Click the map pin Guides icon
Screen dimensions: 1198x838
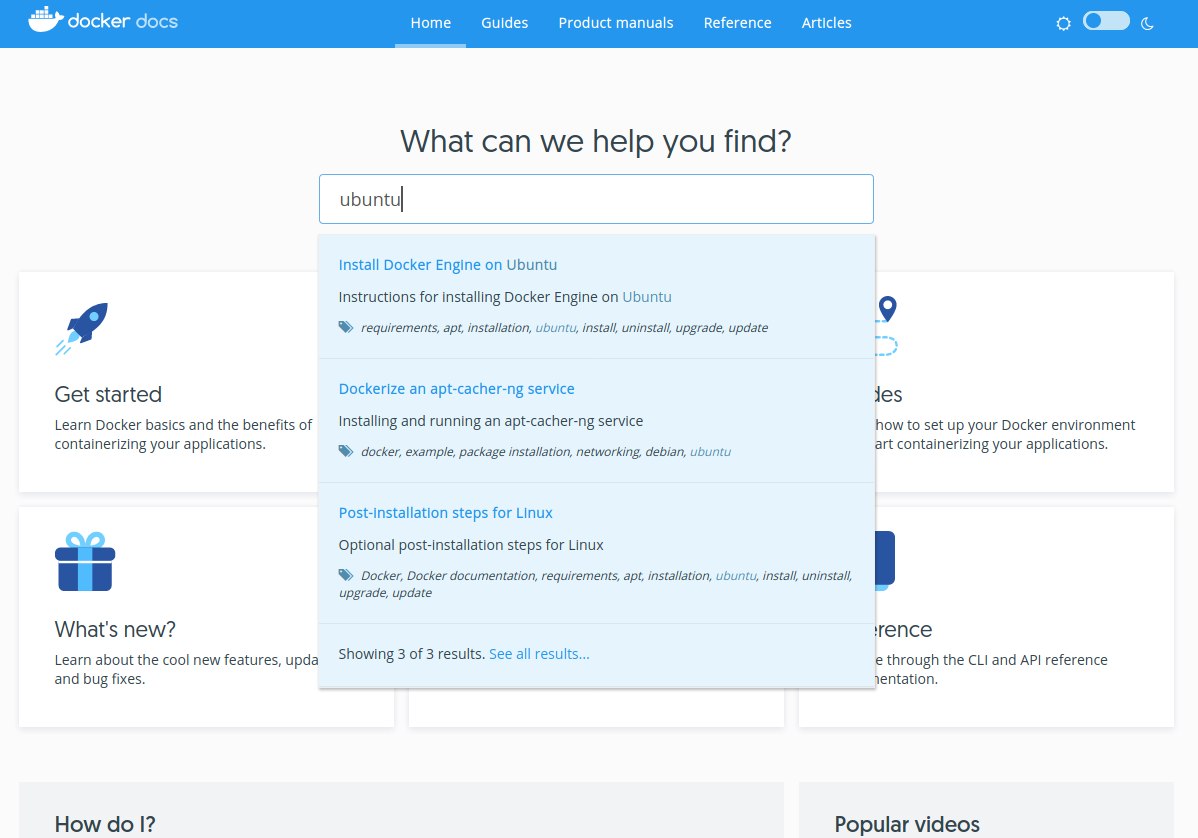tap(886, 309)
